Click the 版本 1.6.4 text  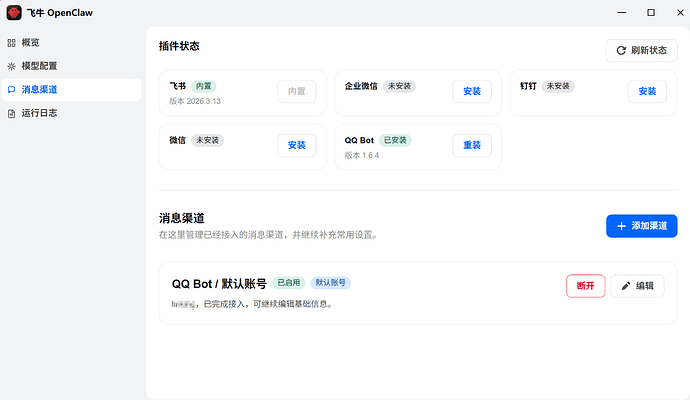pos(362,155)
